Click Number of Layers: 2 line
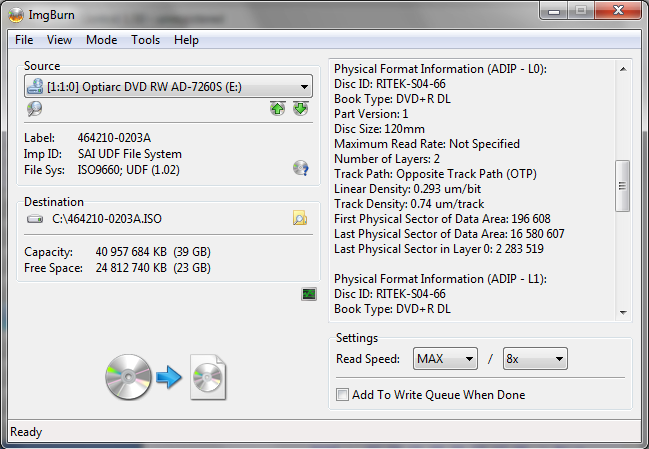The image size is (649, 449). (x=387, y=159)
